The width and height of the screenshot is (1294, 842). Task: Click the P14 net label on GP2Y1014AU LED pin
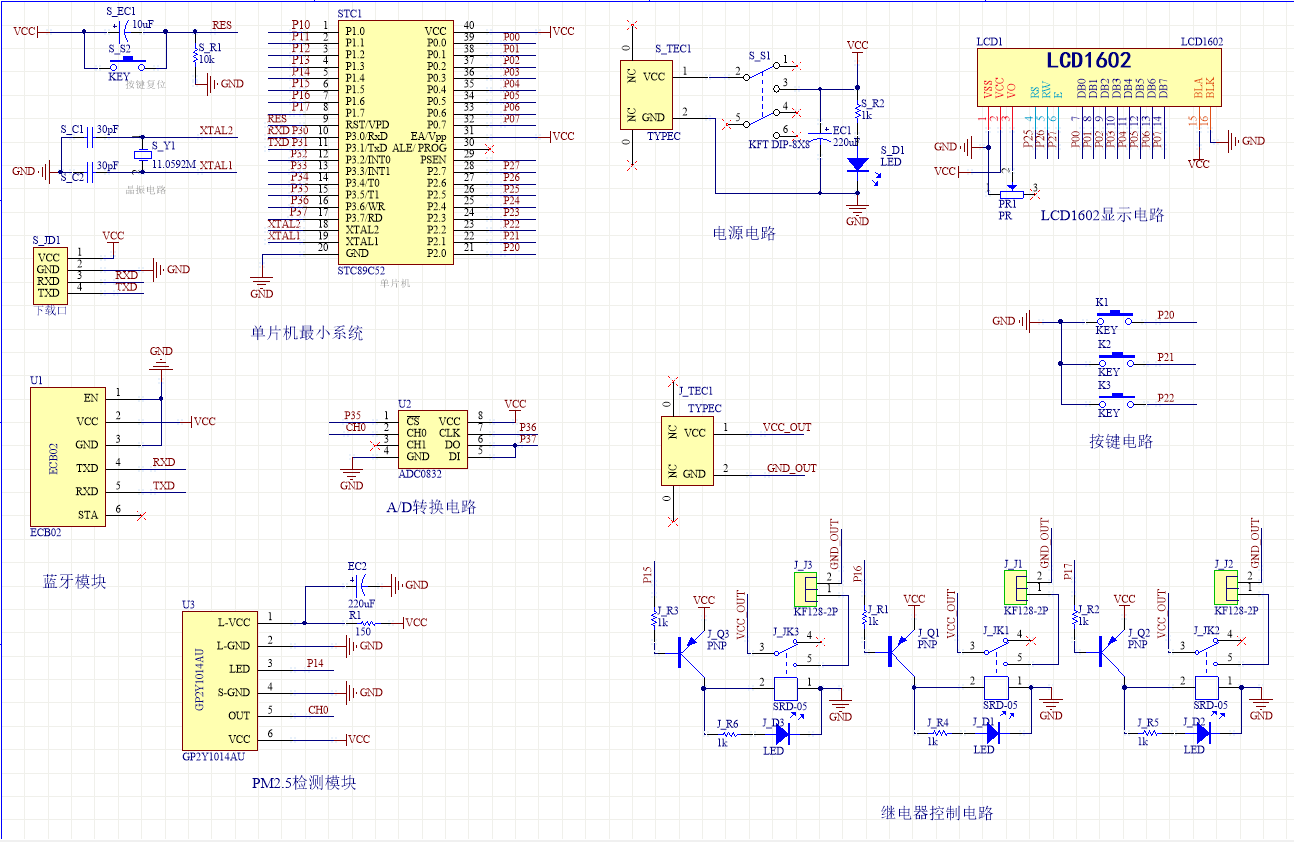(x=316, y=663)
